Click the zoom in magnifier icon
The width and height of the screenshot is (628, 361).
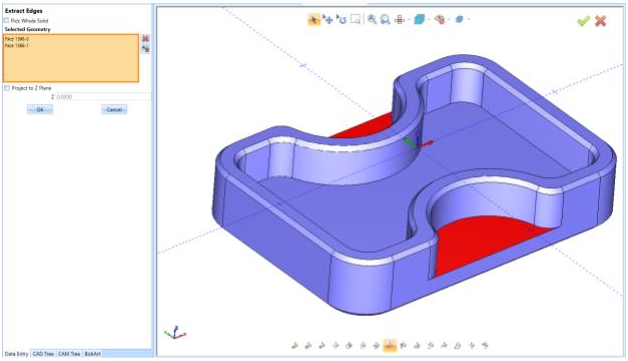(x=372, y=19)
